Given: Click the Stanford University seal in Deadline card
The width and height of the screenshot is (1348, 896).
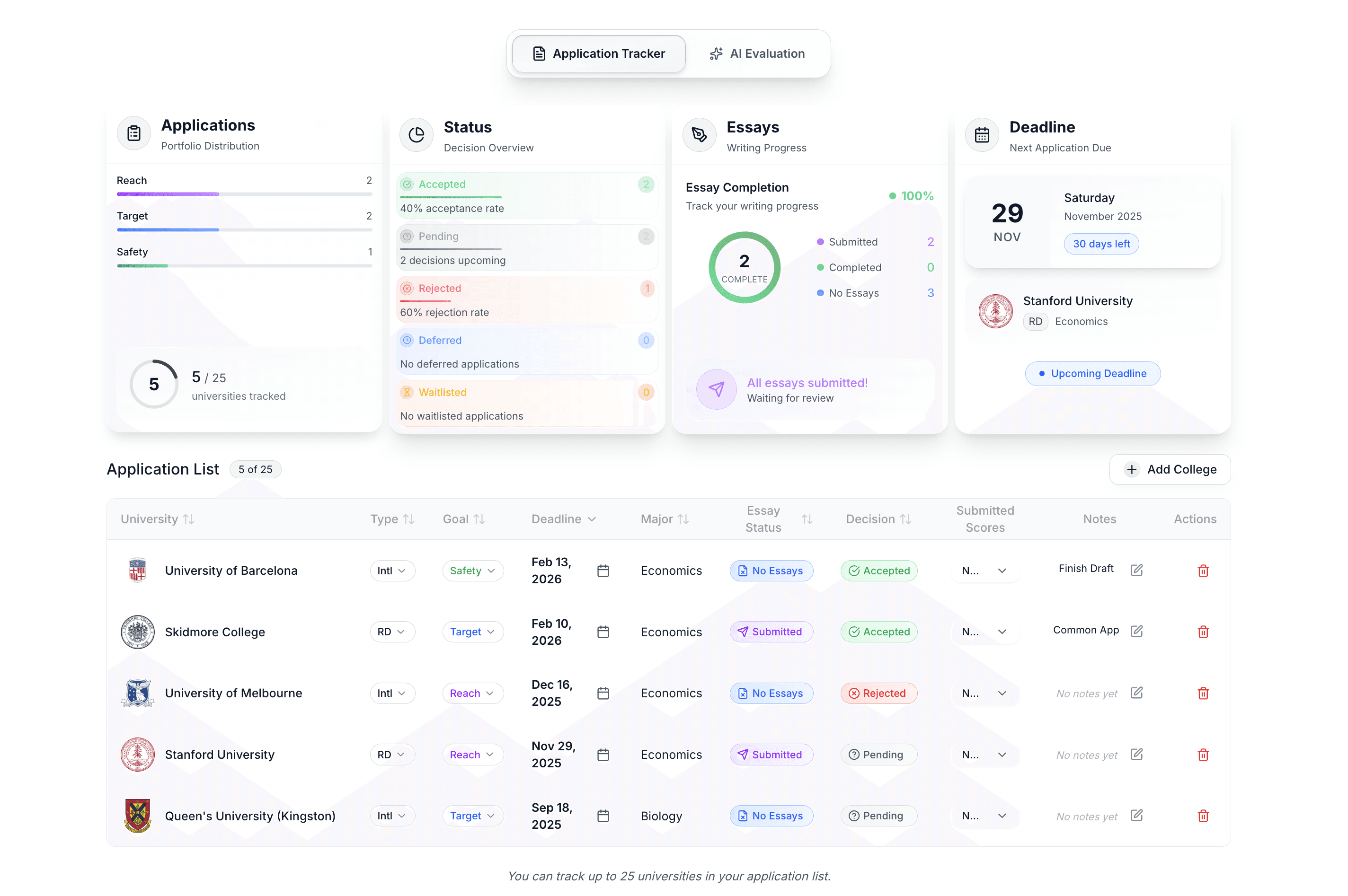Looking at the screenshot, I should (x=995, y=311).
